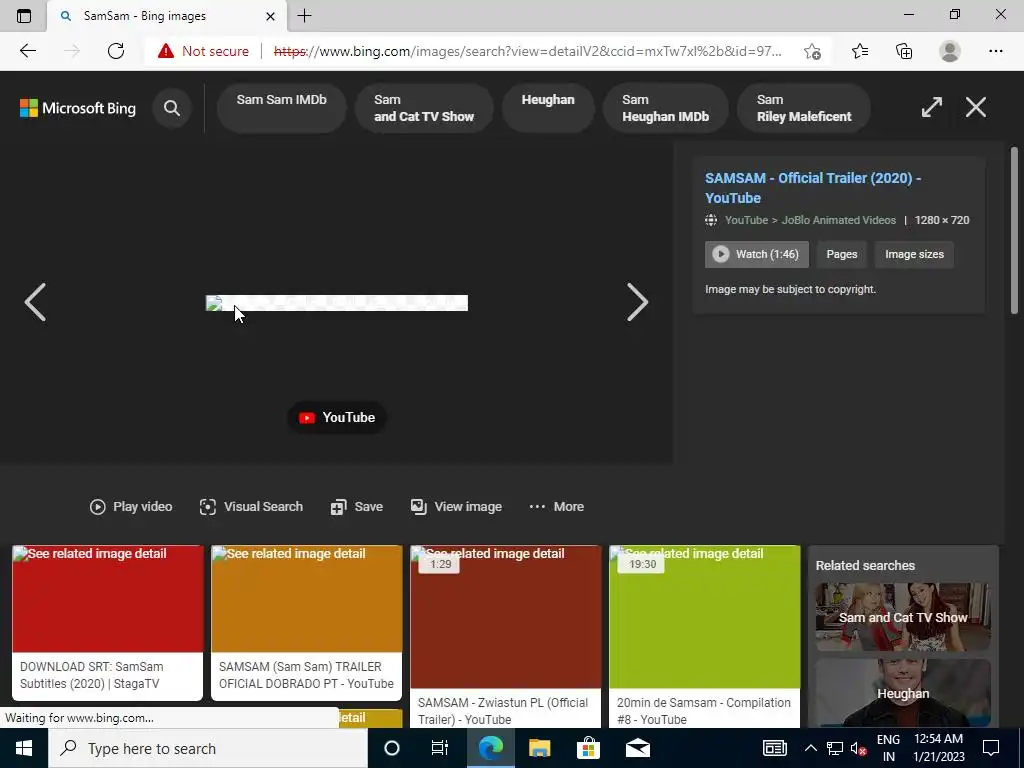Click the Microsoft Bing logo

[78, 108]
